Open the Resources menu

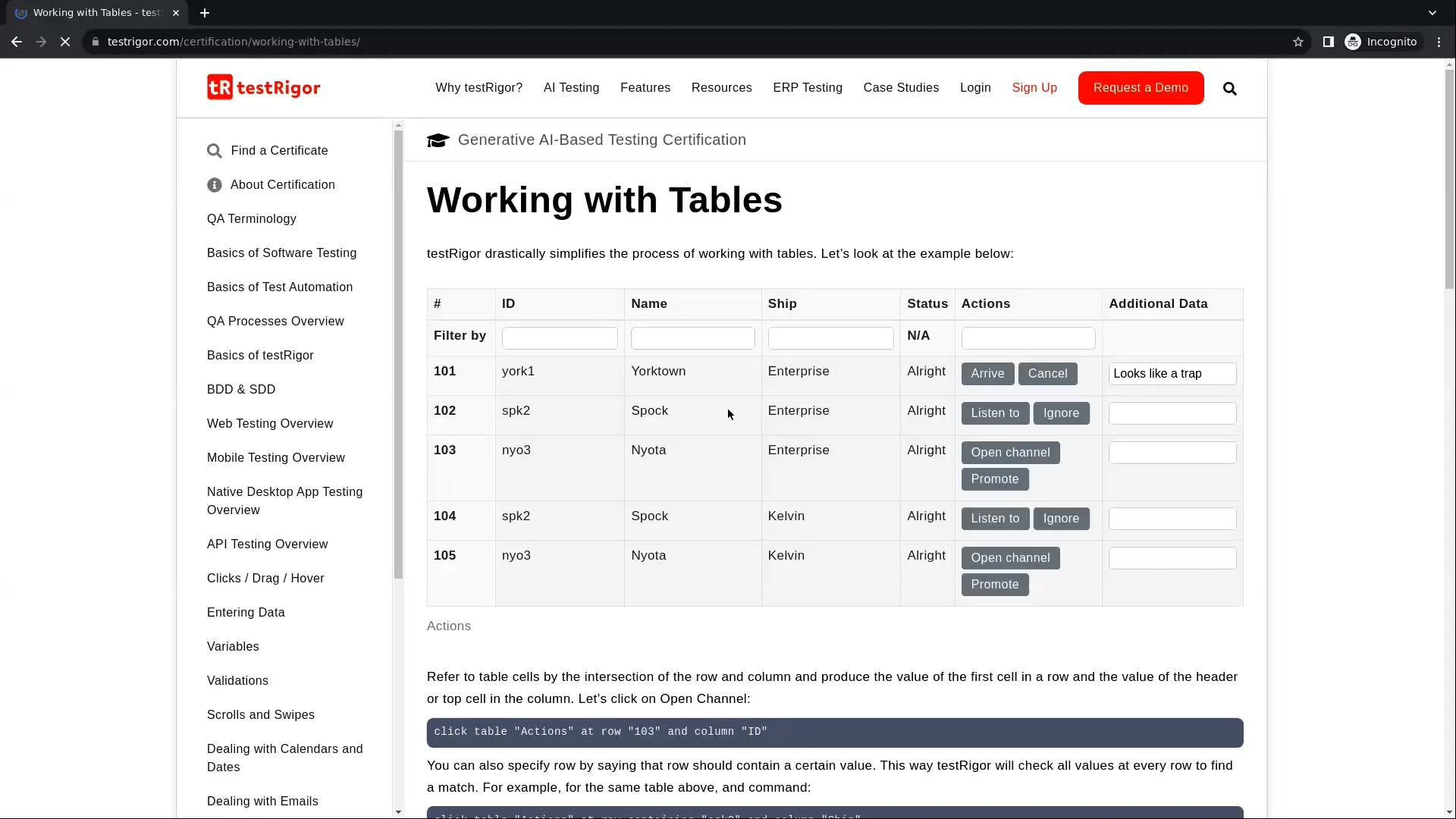point(722,88)
